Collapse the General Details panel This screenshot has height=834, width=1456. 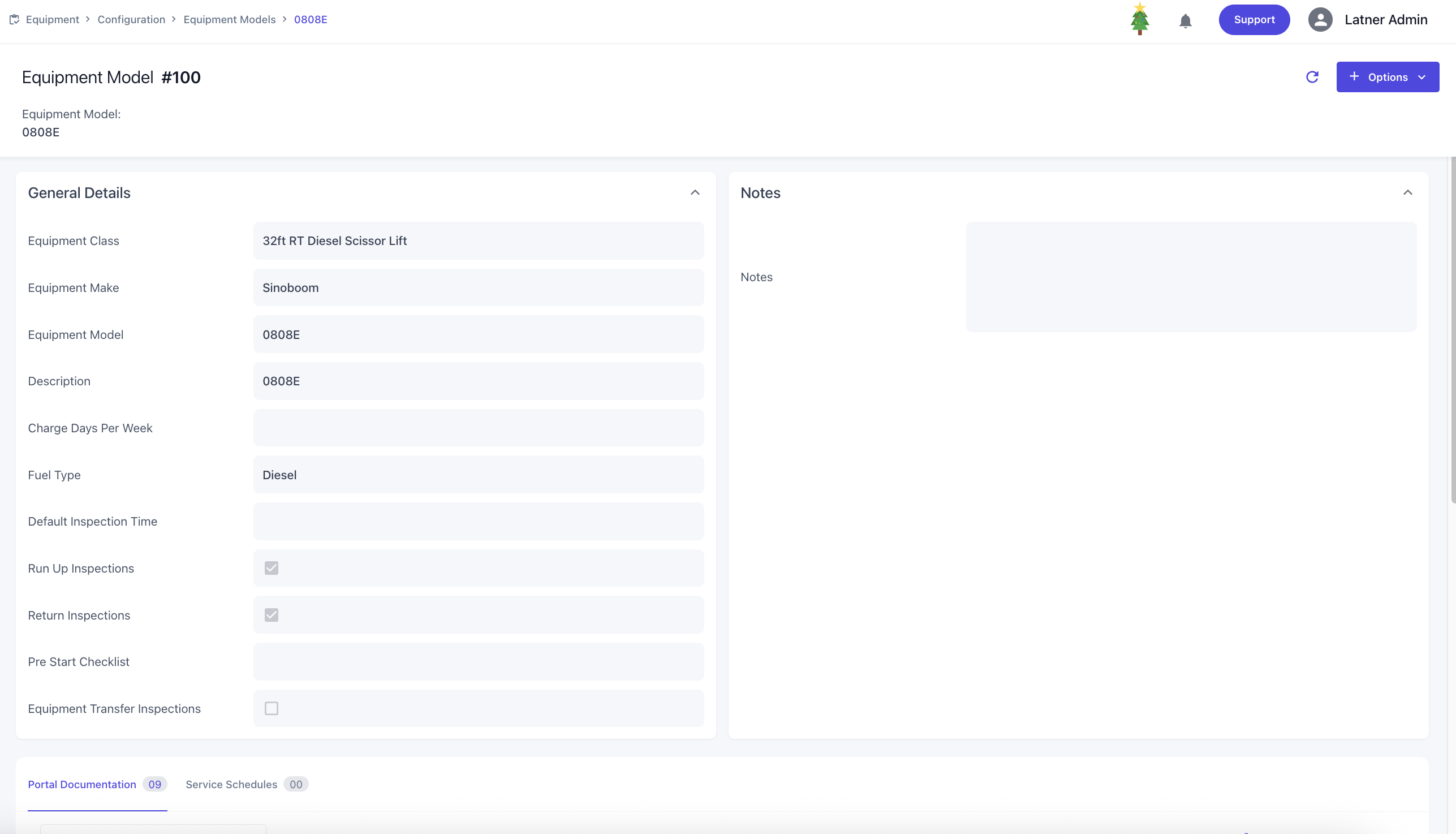click(x=695, y=192)
